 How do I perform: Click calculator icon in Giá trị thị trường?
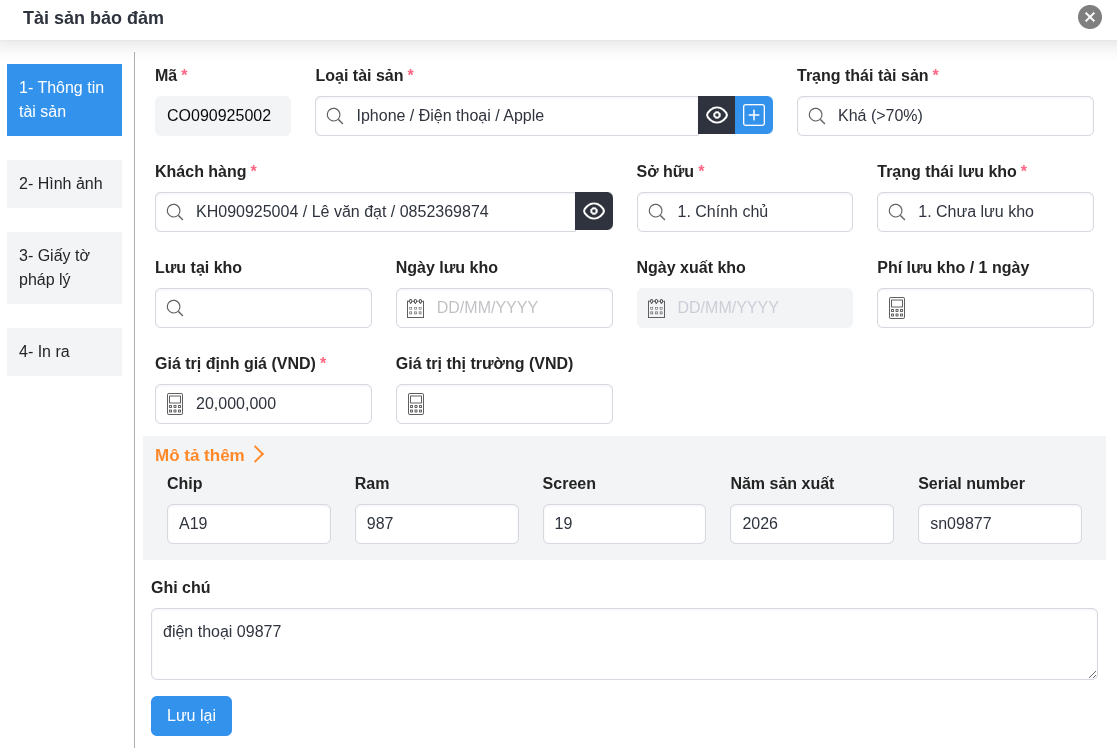point(416,404)
